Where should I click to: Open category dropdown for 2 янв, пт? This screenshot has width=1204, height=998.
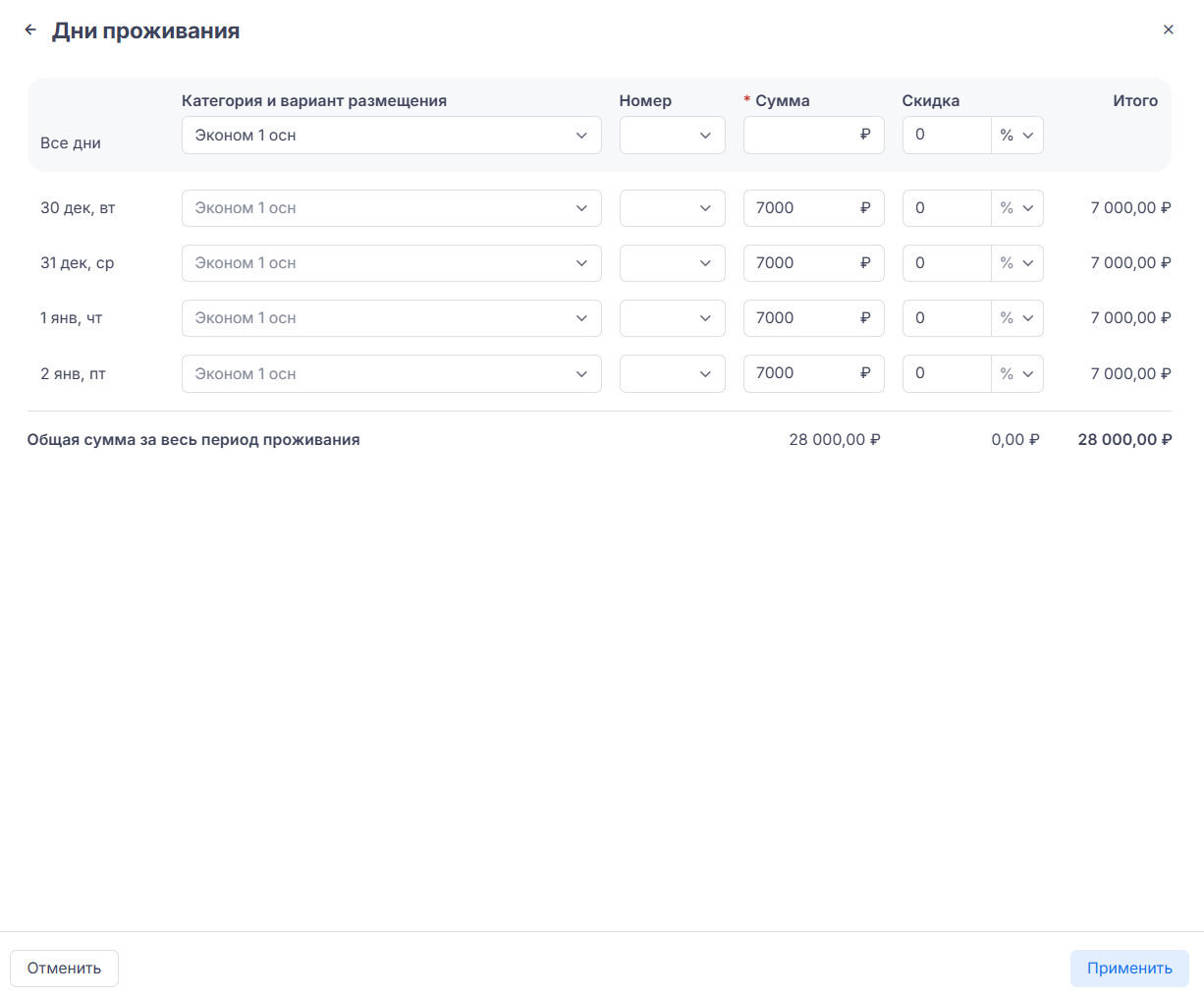pyautogui.click(x=391, y=373)
